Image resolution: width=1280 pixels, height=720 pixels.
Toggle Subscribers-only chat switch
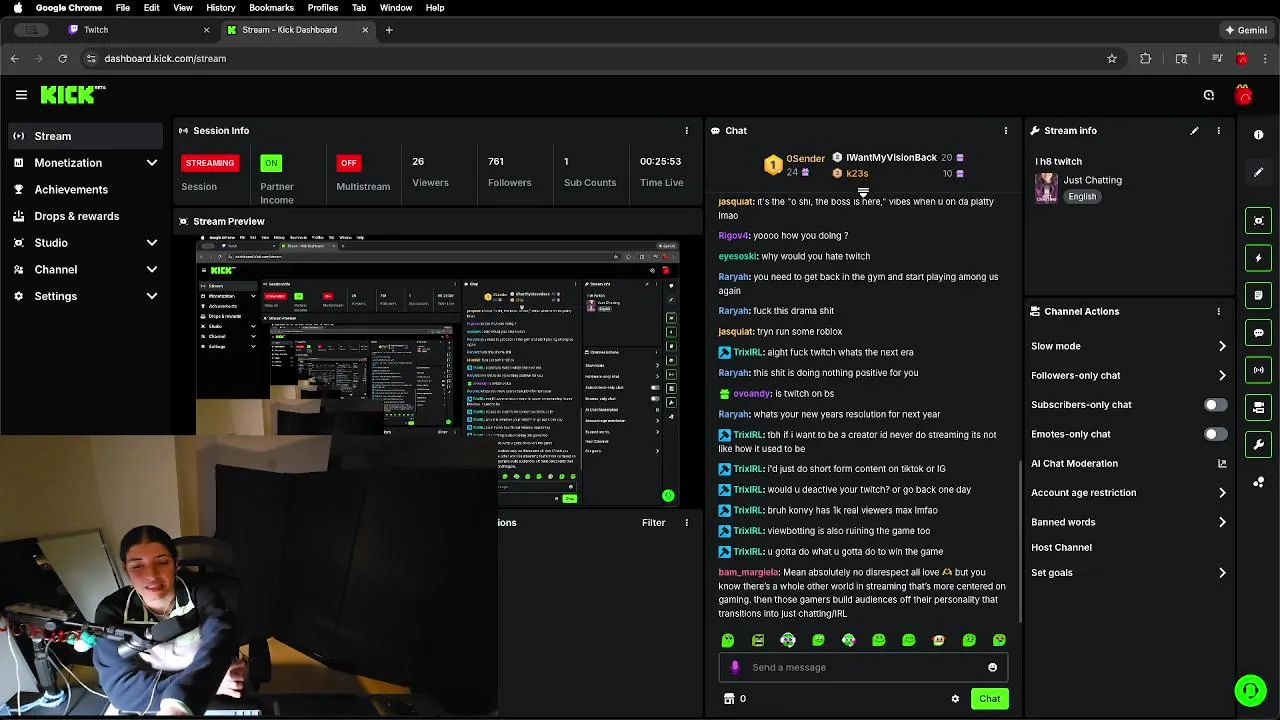pos(1215,405)
